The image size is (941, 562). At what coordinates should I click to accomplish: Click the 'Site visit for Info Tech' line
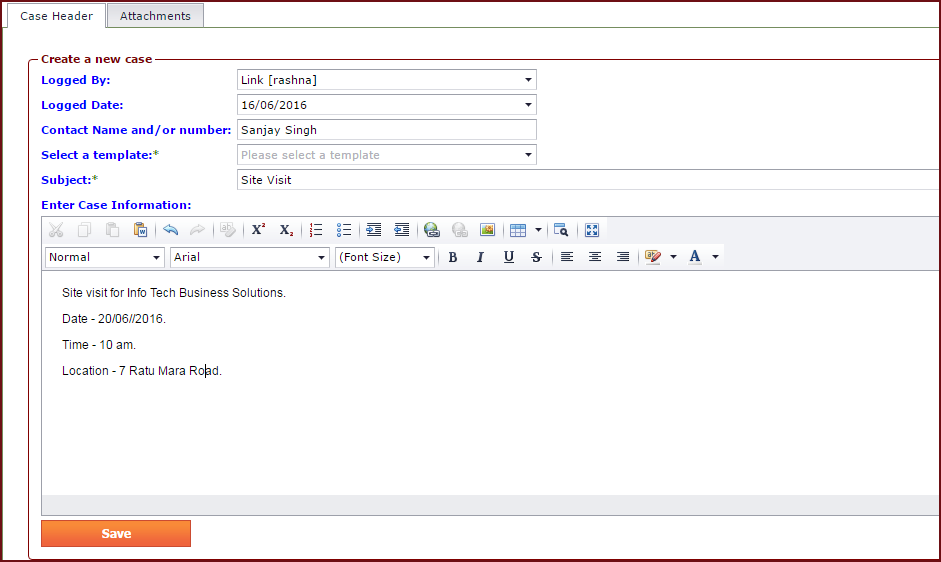pos(174,293)
